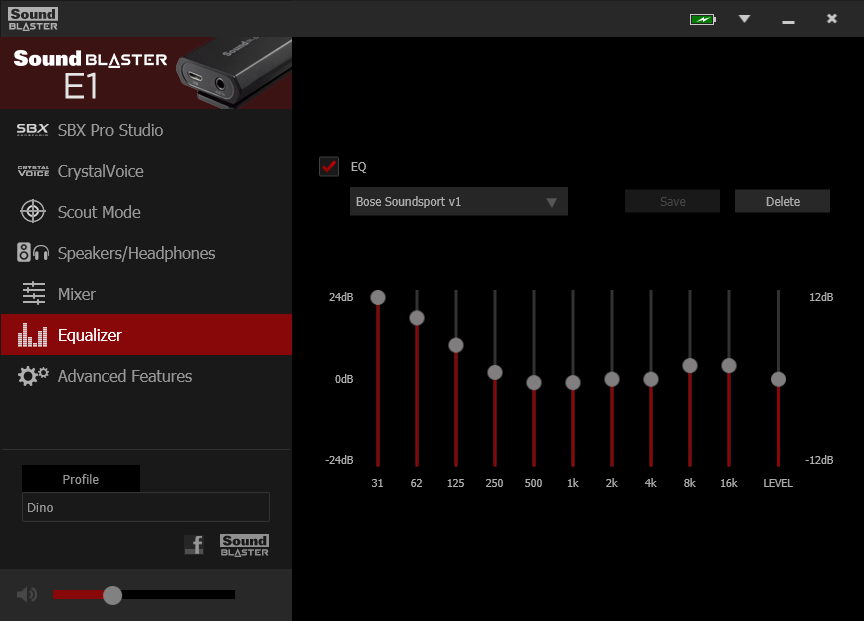The height and width of the screenshot is (621, 864).
Task: Click the 31 Hz band slider handle
Action: (378, 298)
